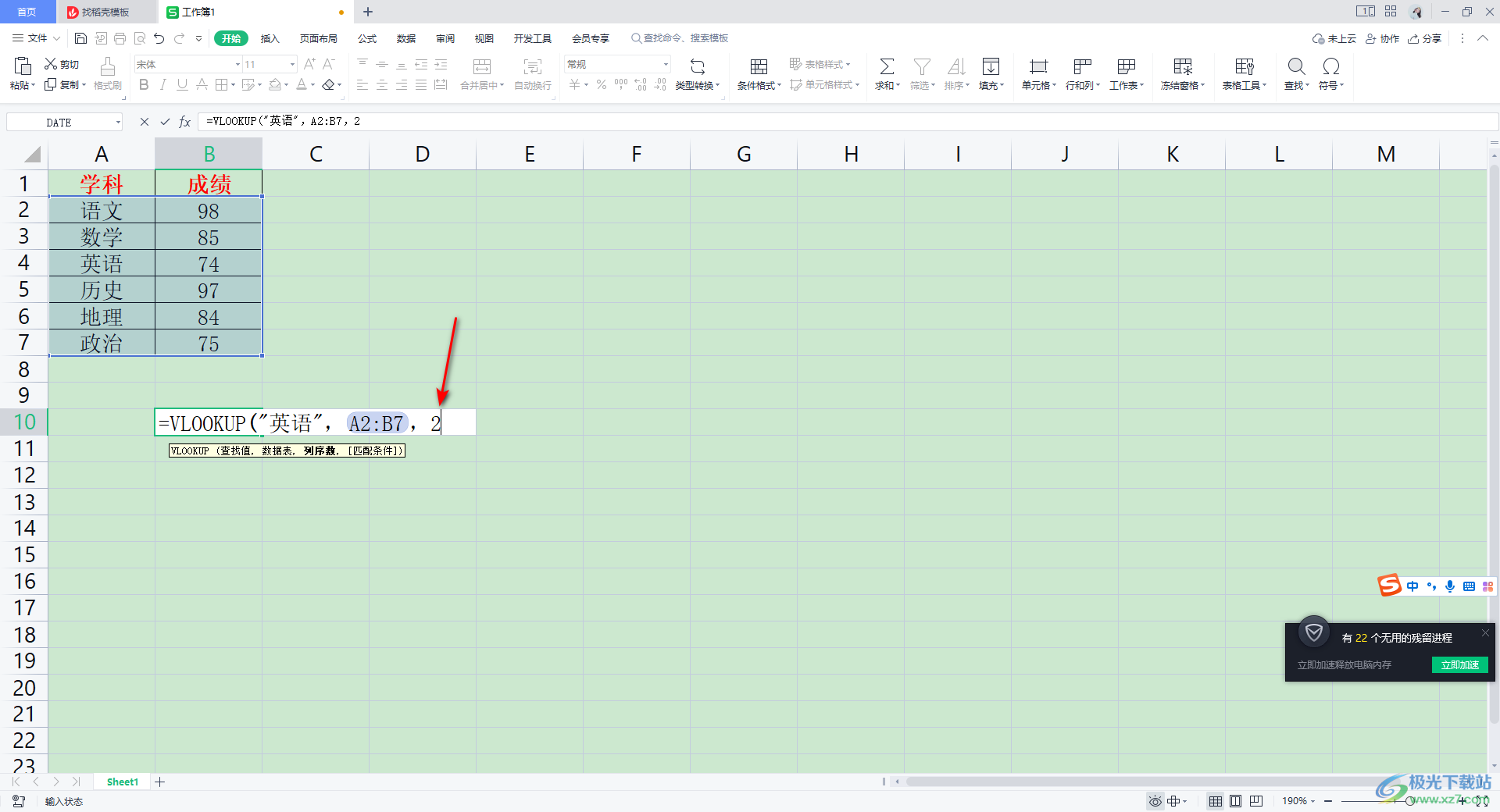This screenshot has height=812, width=1500.
Task: Open the Review (审阅) tab
Action: [x=445, y=38]
